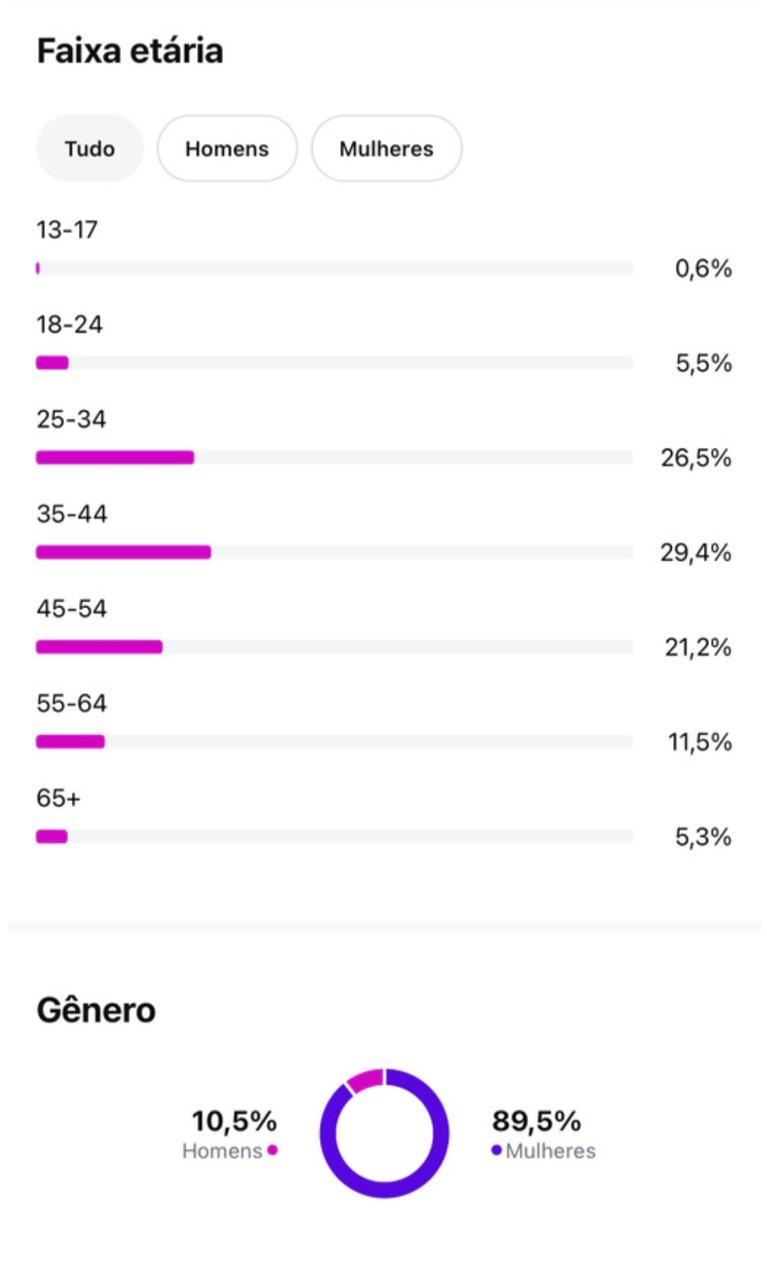The image size is (767, 1274).
Task: Click the 26,5% percentage label
Action: 695,458
